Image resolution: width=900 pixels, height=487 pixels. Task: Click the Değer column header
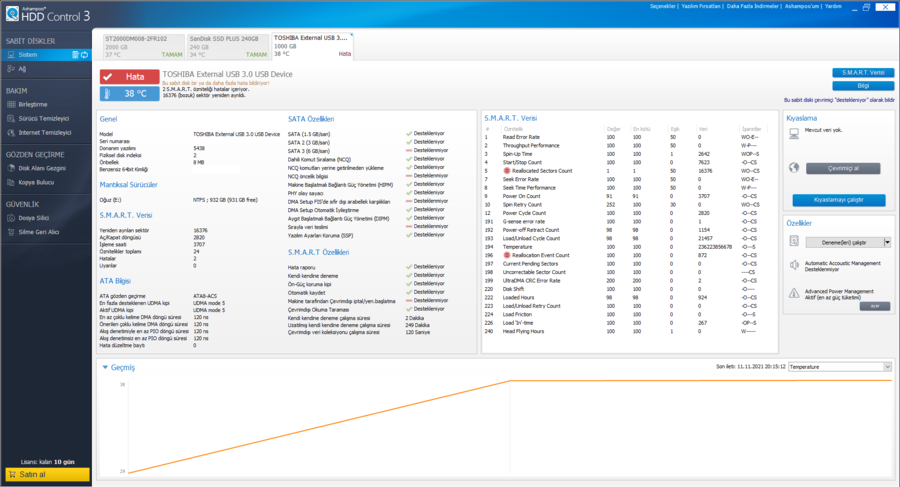point(614,129)
